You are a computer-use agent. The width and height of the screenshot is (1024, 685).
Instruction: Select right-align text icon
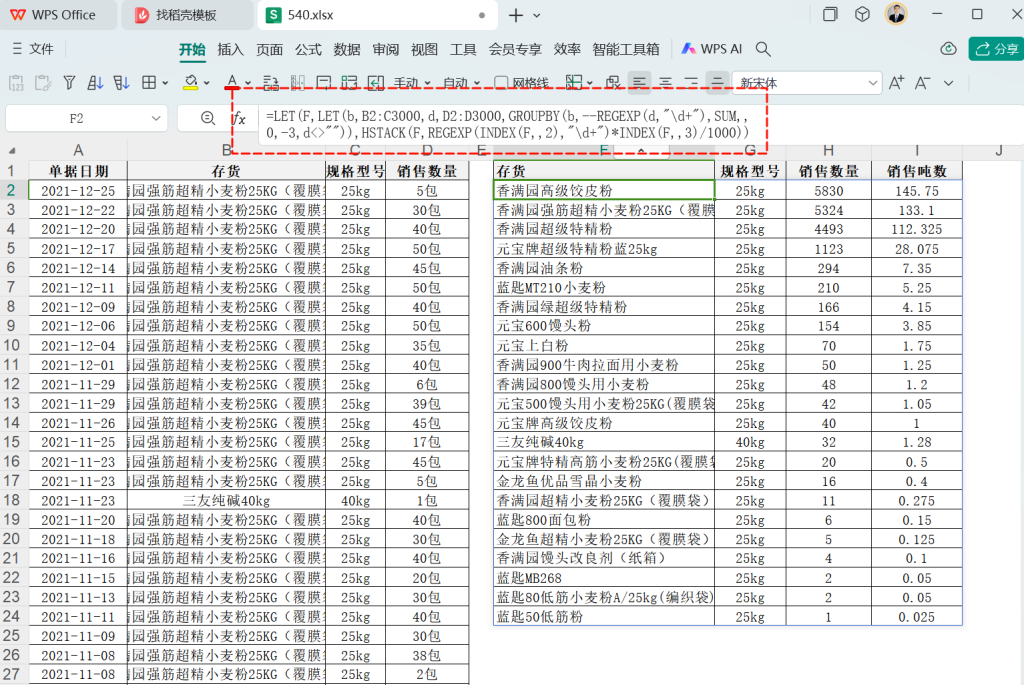click(692, 83)
